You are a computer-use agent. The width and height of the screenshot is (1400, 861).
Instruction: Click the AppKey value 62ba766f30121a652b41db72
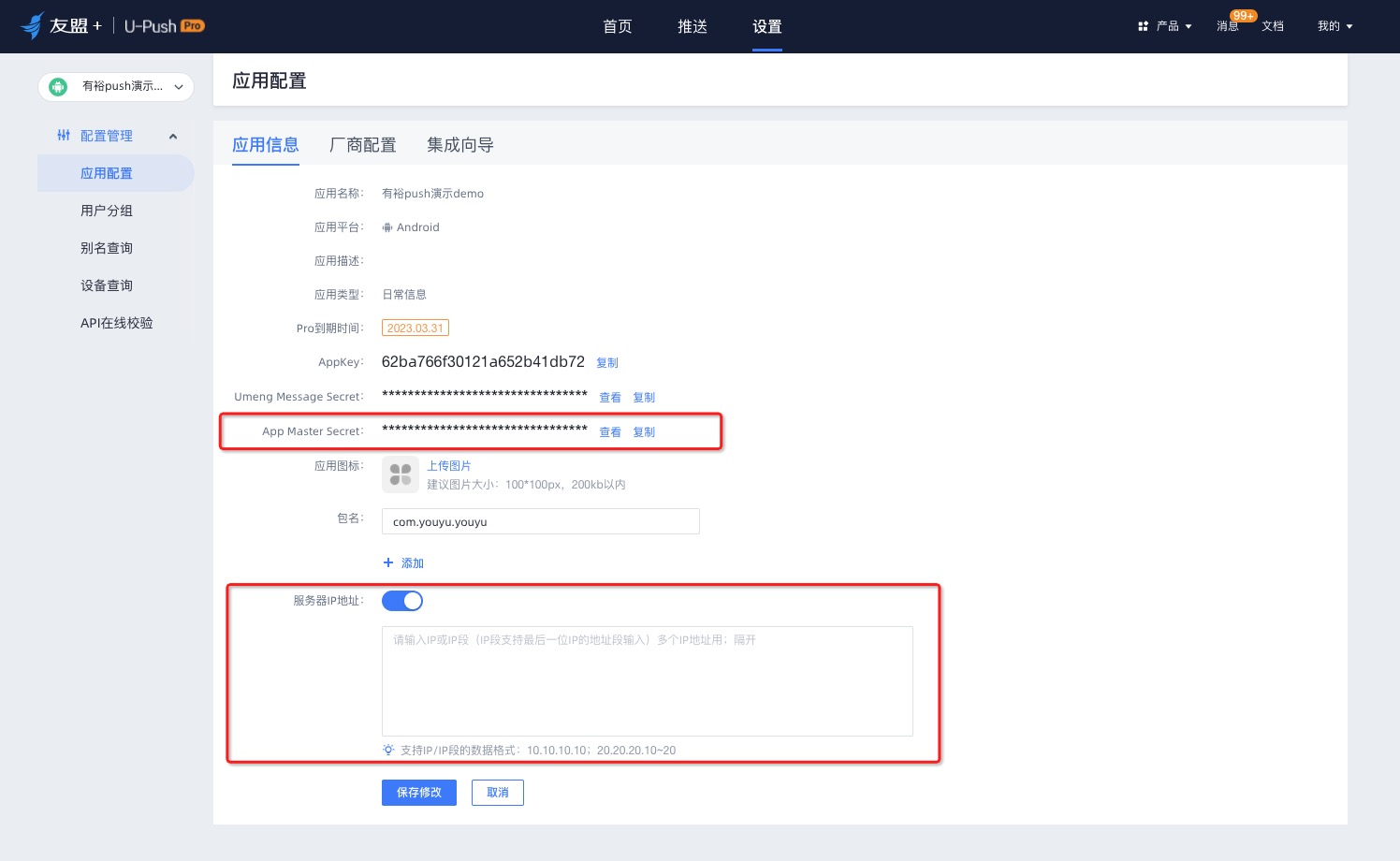pyautogui.click(x=483, y=362)
